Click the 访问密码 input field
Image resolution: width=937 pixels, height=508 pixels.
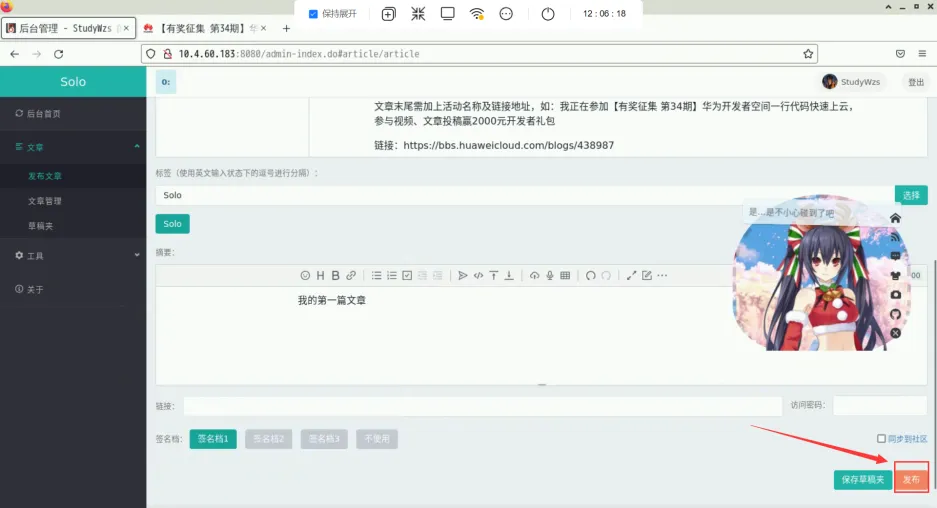(x=880, y=405)
